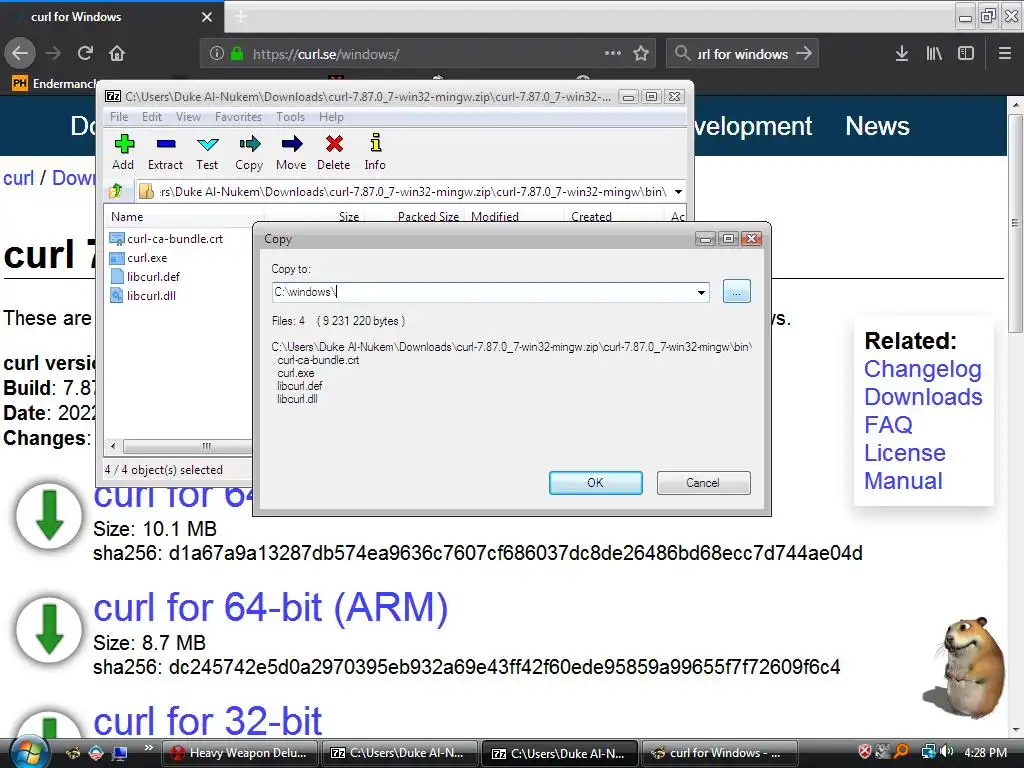
Task: Click the curl for 32-bit link
Action: click(208, 722)
